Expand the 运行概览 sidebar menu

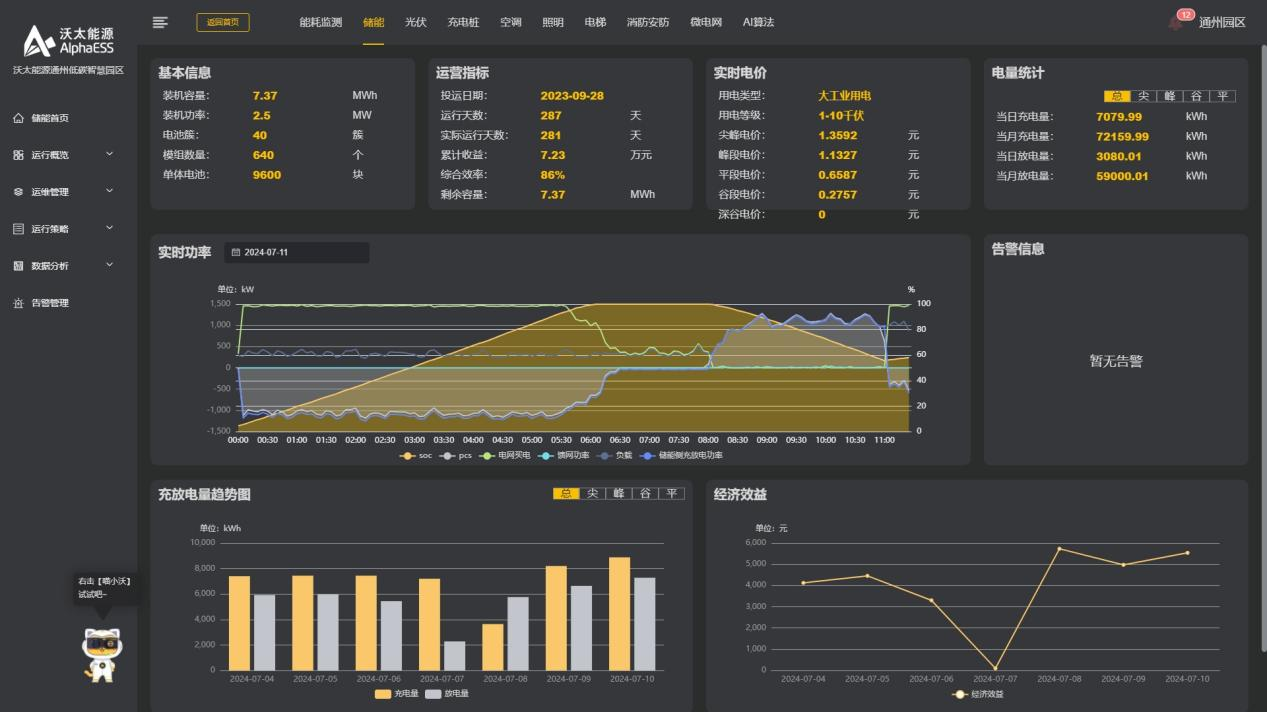109,155
